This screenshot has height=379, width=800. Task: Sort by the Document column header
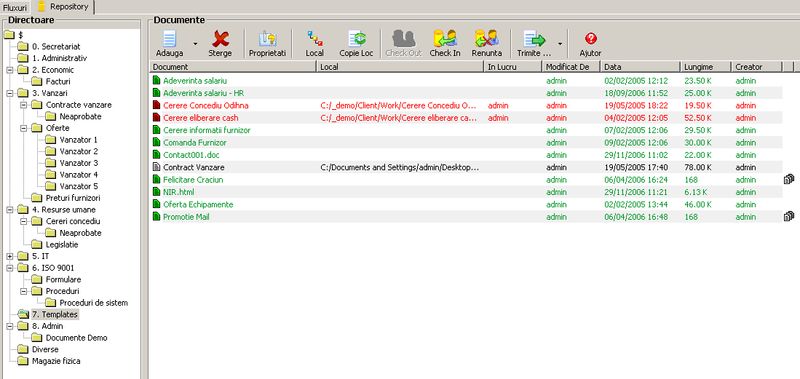[x=233, y=67]
